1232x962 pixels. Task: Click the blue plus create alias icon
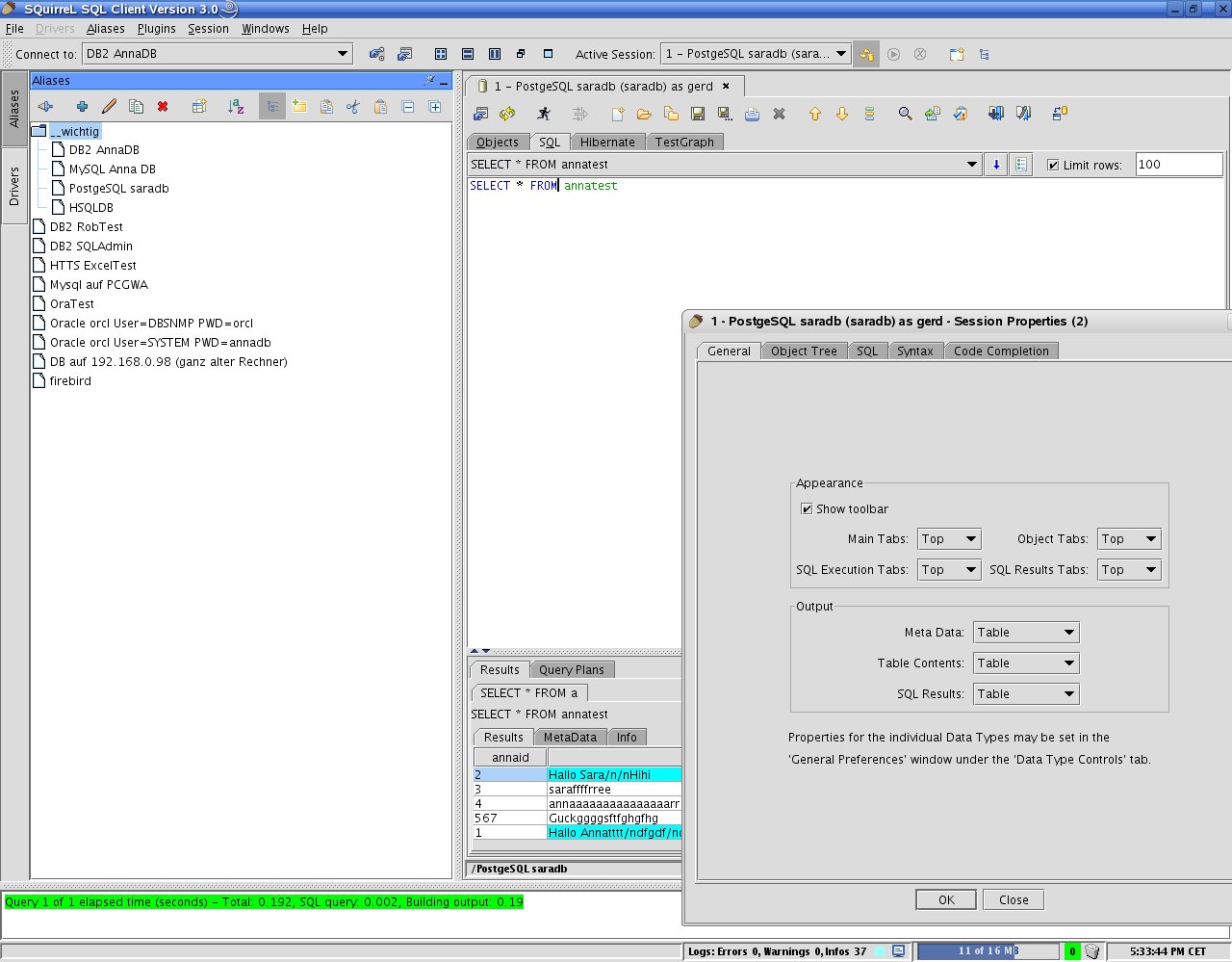point(82,107)
